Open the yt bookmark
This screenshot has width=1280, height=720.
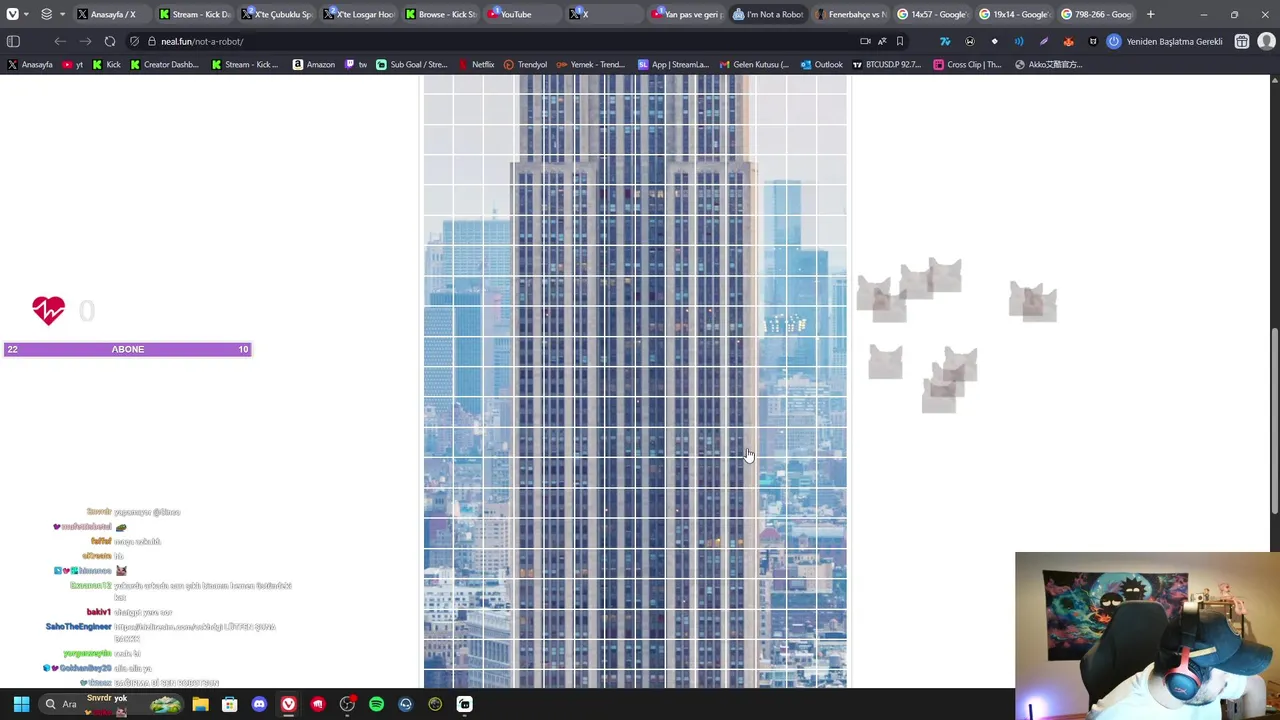[73, 64]
